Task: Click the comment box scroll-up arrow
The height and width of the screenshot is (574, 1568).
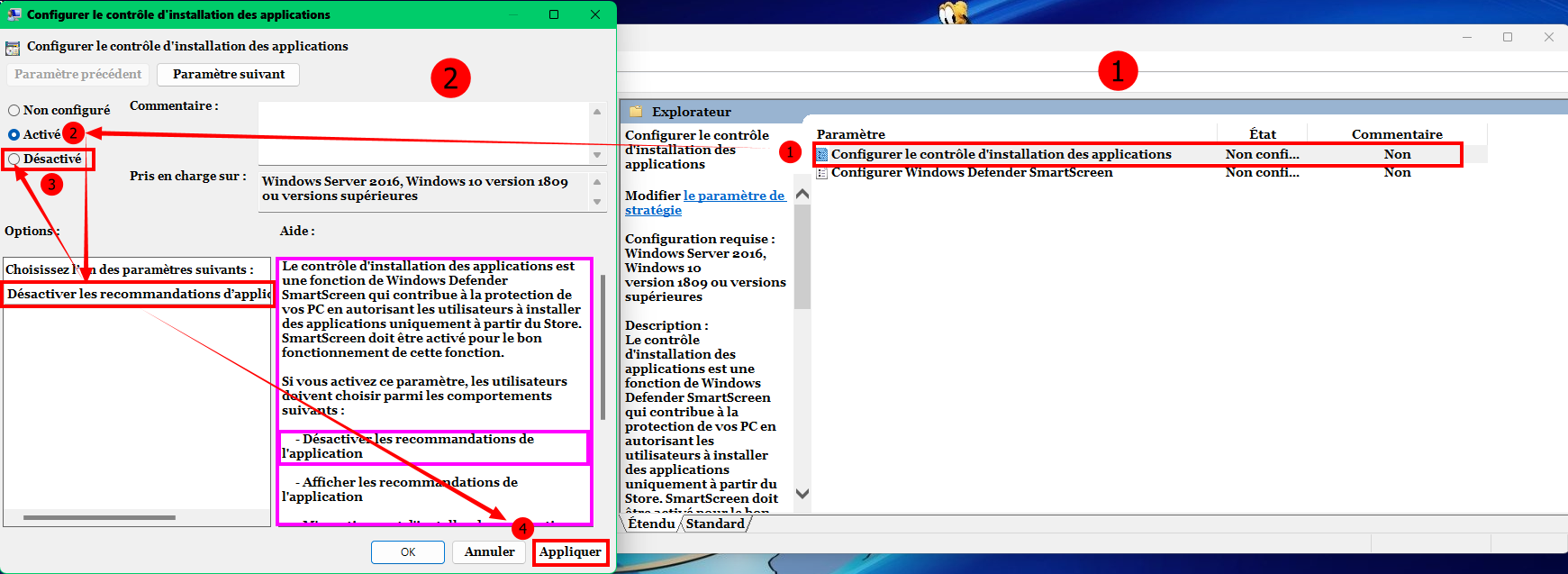Action: (597, 112)
